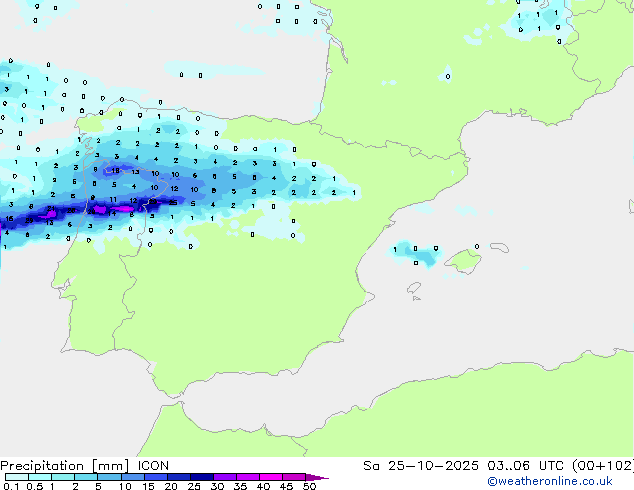This screenshot has width=634, height=490.
Task: Click the 40–45 mm magenta legend swatch
Action: click(x=271, y=477)
